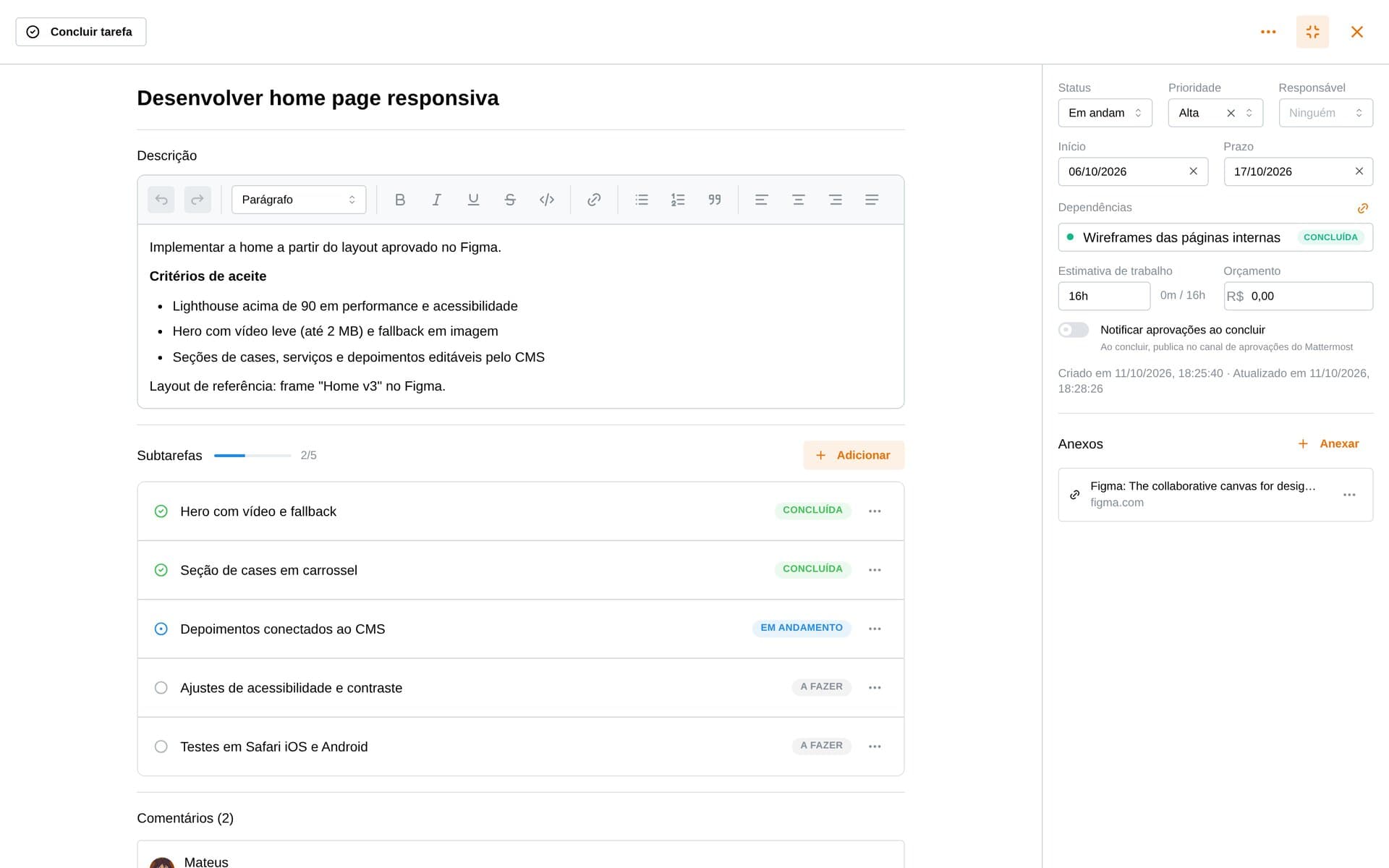Apply strikethrough formatting
Image resolution: width=1389 pixels, height=868 pixels.
click(x=510, y=200)
